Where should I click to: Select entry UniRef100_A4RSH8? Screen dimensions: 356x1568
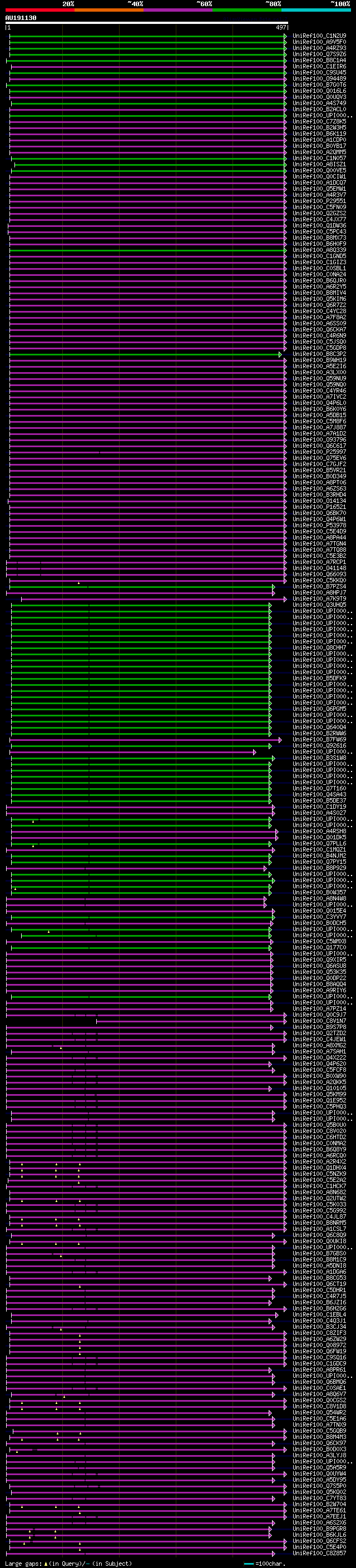[x=319, y=832]
